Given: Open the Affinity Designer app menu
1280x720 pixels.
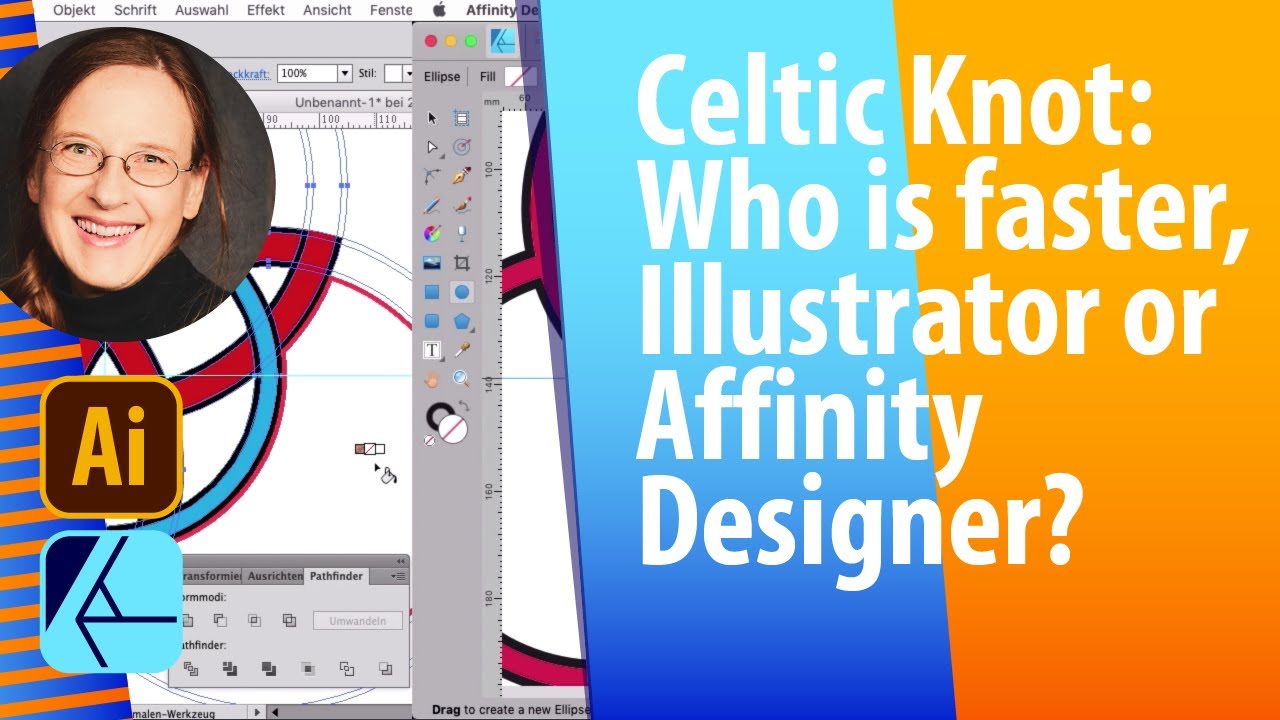Looking at the screenshot, I should click(x=503, y=10).
